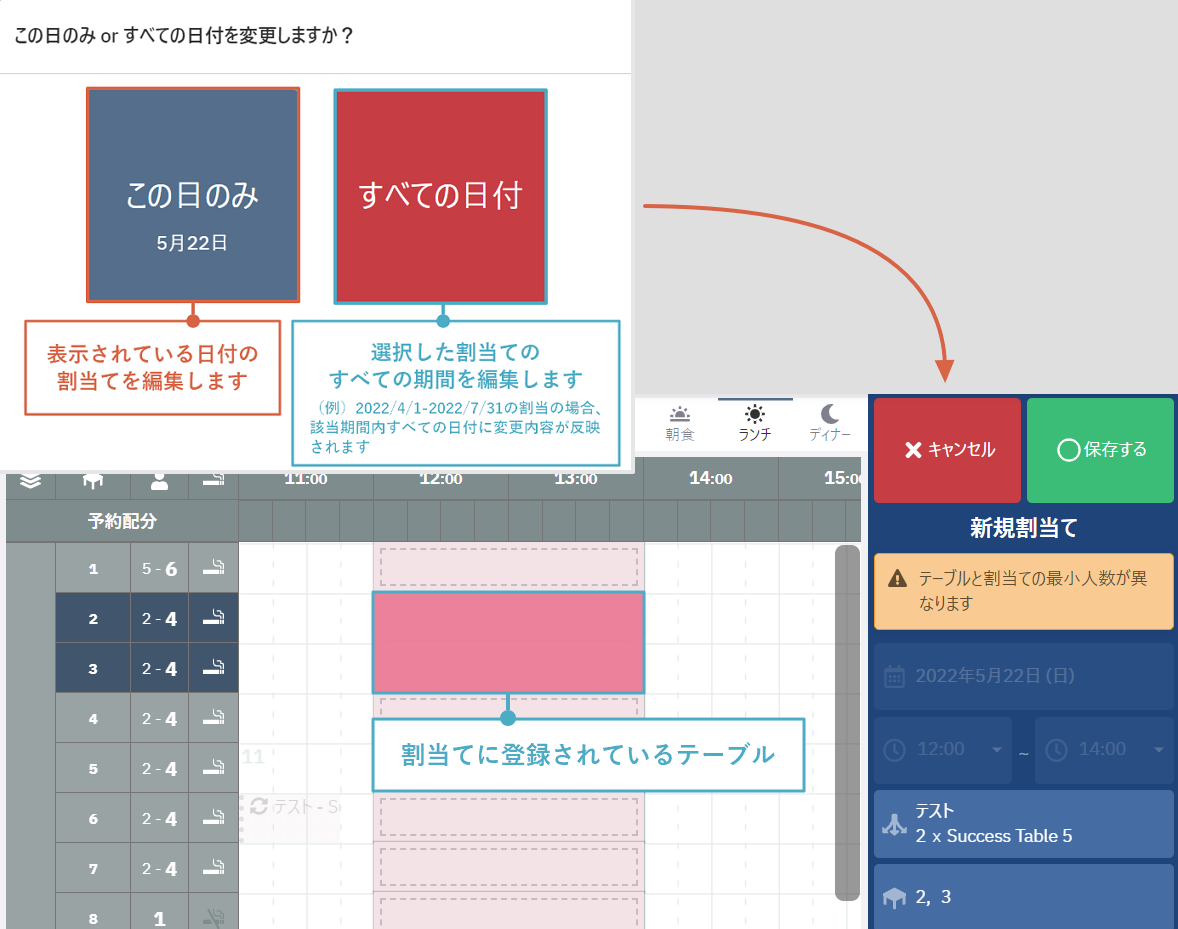The image size is (1178, 929).
Task: Click the recurring icon on テスト booking
Action: coord(259,805)
